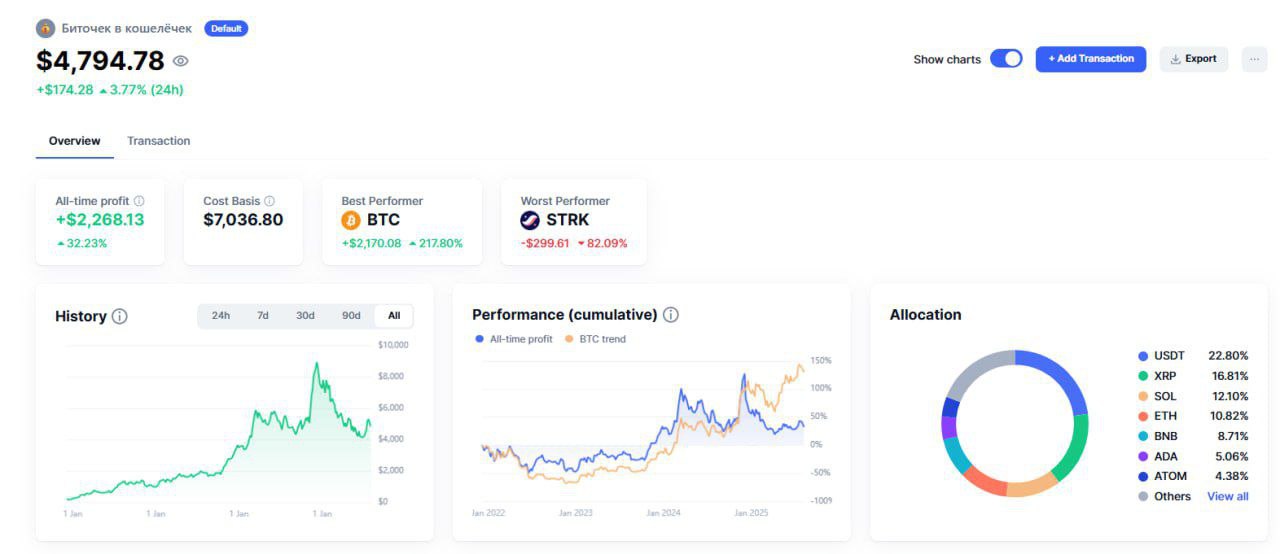Select 30d history range
The width and height of the screenshot is (1280, 554).
(x=305, y=316)
